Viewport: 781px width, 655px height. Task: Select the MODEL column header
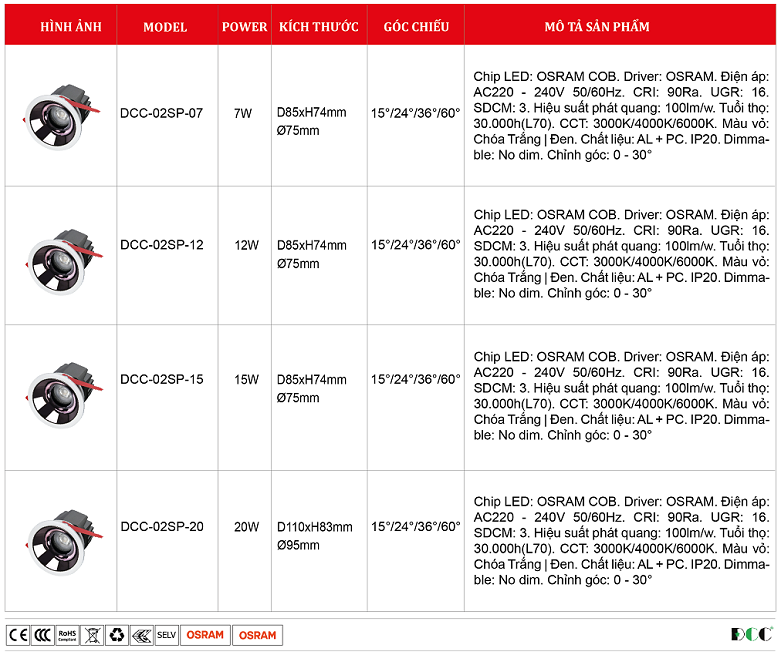165,27
